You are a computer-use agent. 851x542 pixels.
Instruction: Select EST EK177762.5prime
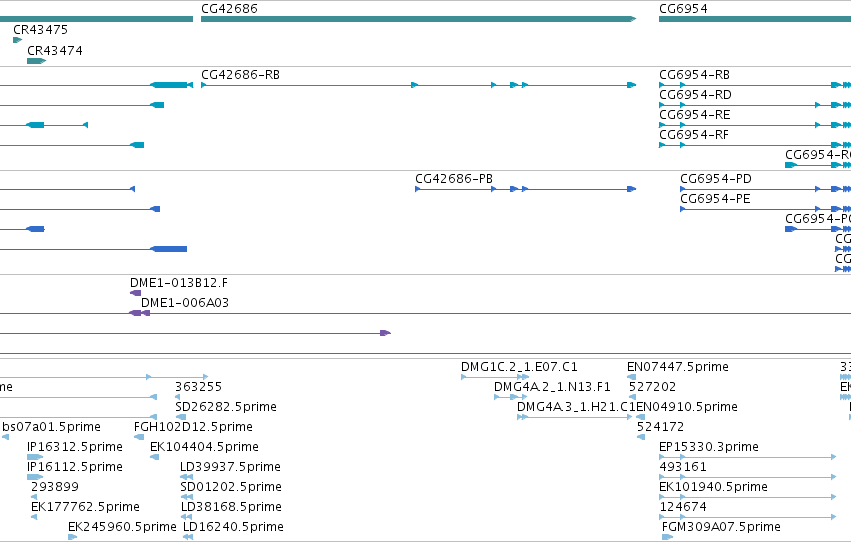(85, 507)
